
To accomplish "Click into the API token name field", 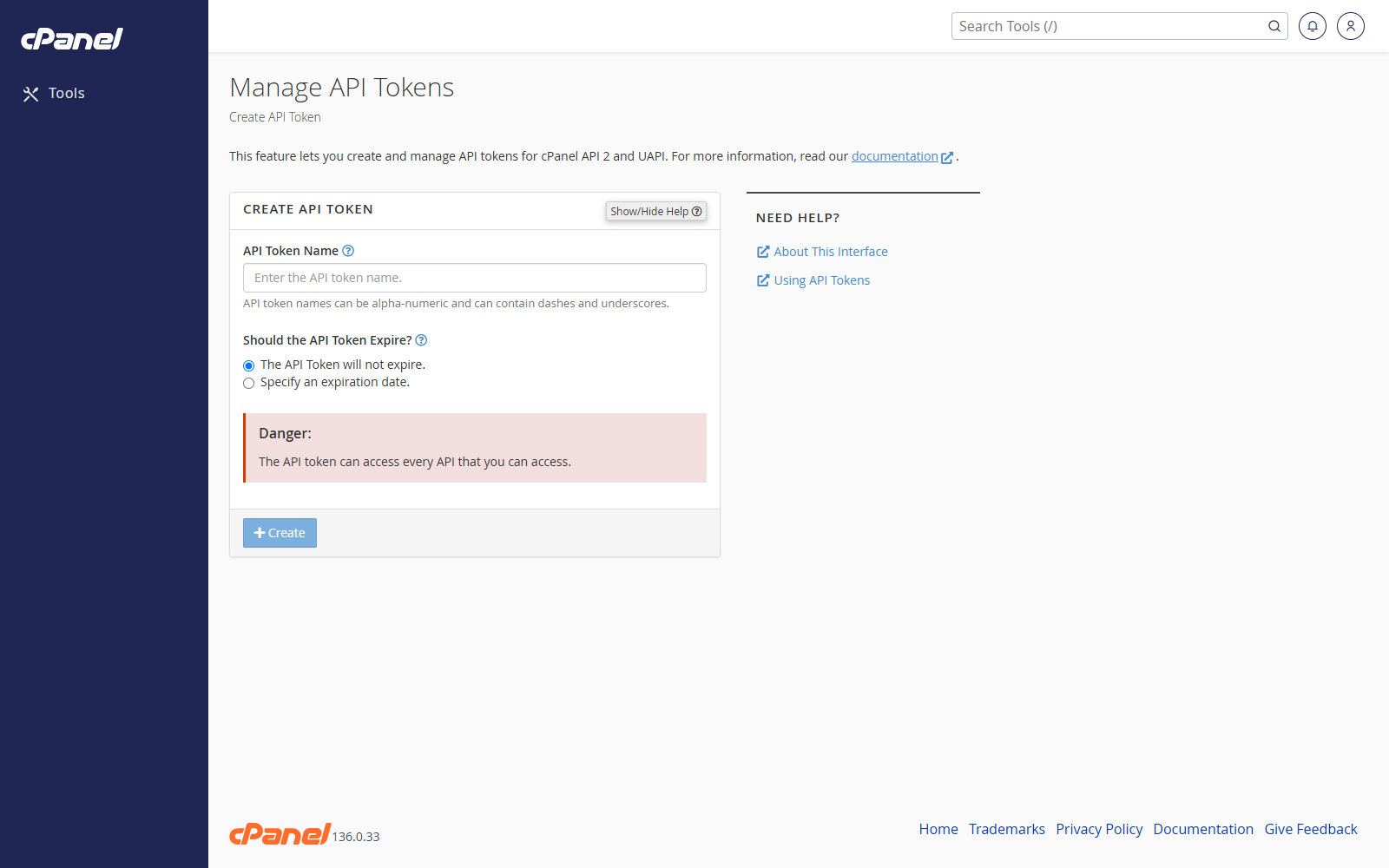I will tap(475, 278).
